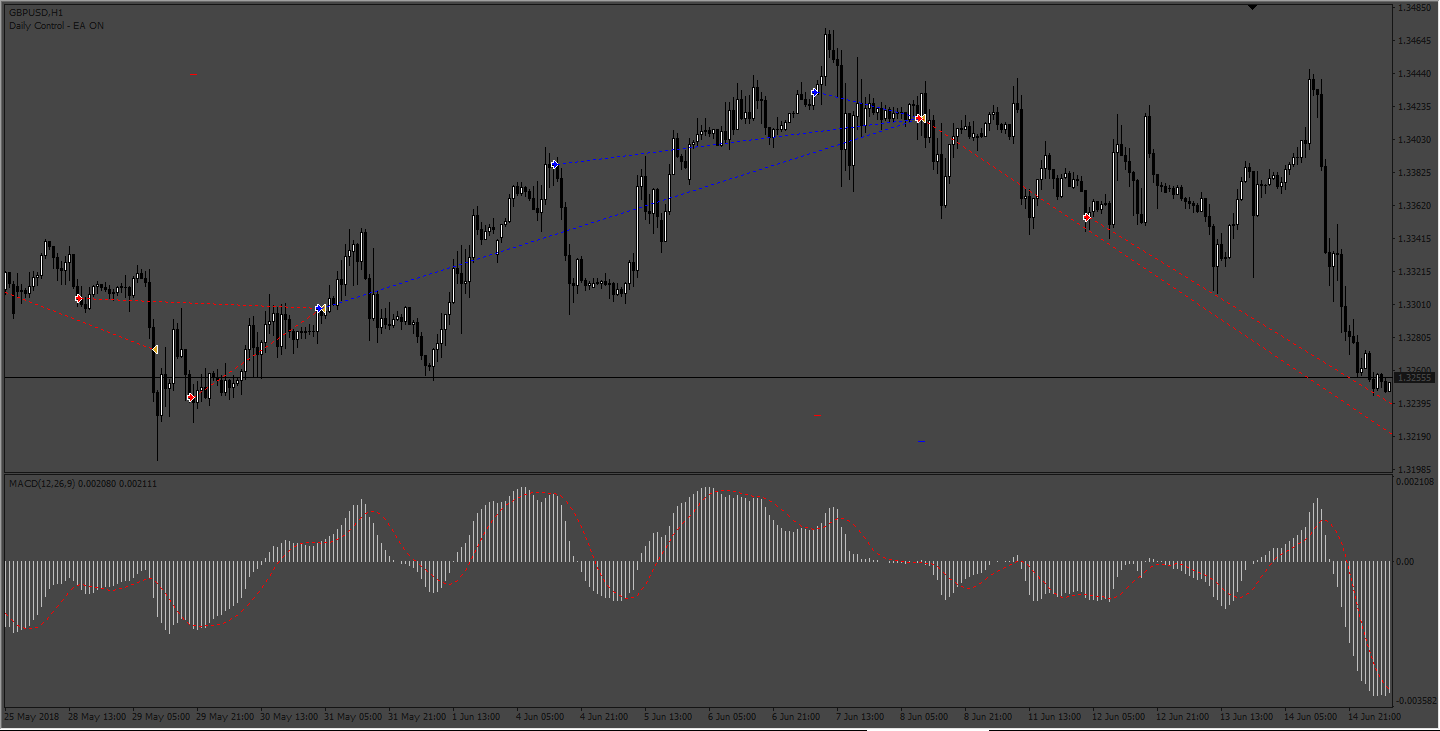
Task: Click the 1.32805 price scale value
Action: click(x=1416, y=338)
